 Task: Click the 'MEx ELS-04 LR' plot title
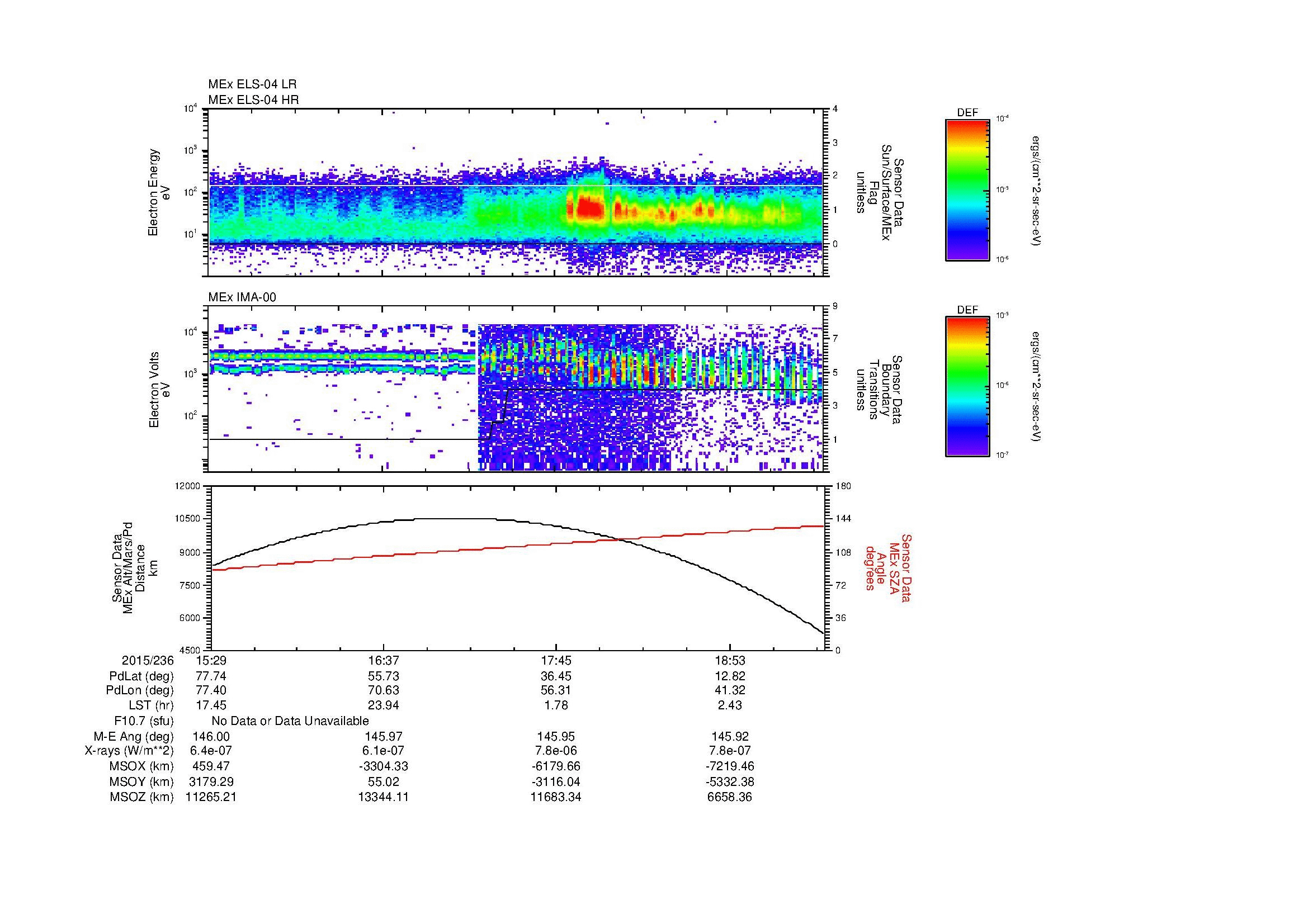pos(252,84)
